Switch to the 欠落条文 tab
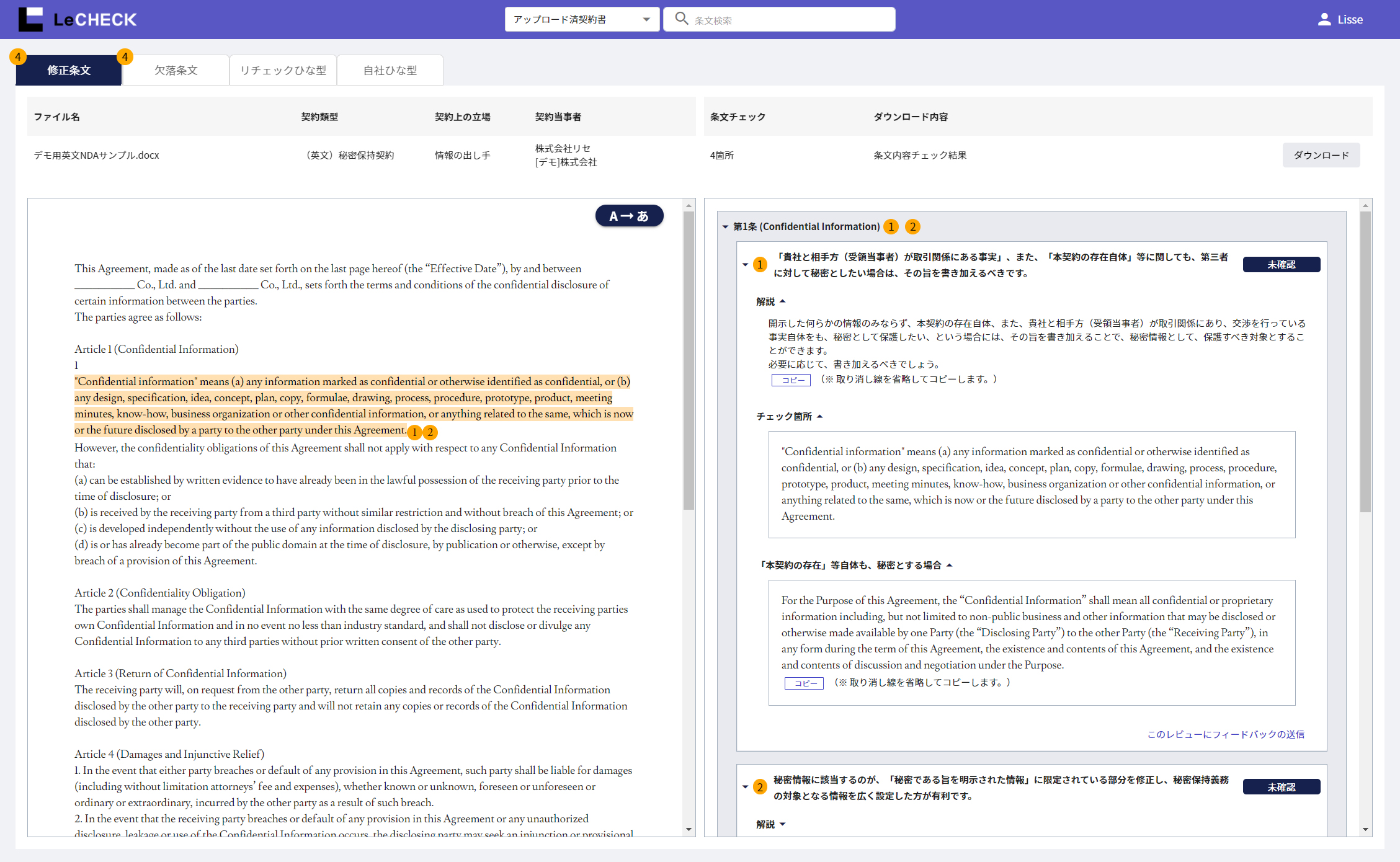 (176, 70)
